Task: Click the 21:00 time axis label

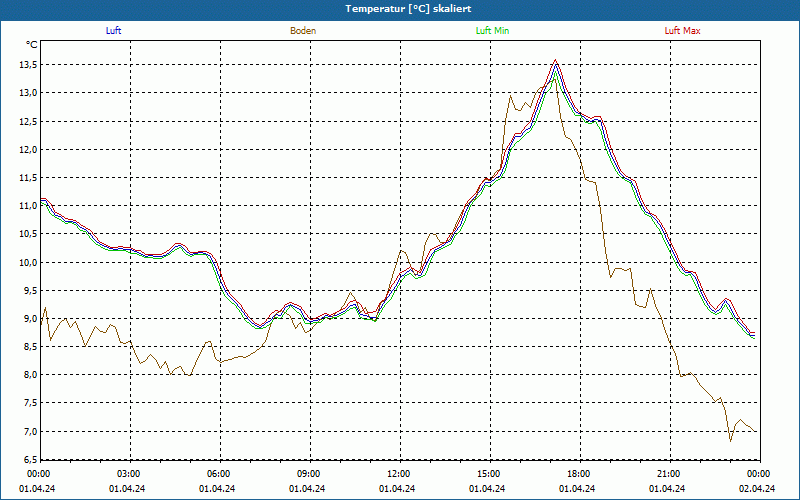Action: [667, 474]
